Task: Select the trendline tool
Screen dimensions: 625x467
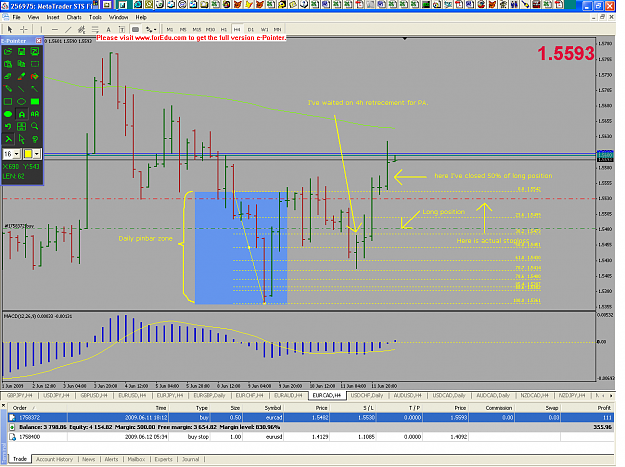Action: point(68,29)
